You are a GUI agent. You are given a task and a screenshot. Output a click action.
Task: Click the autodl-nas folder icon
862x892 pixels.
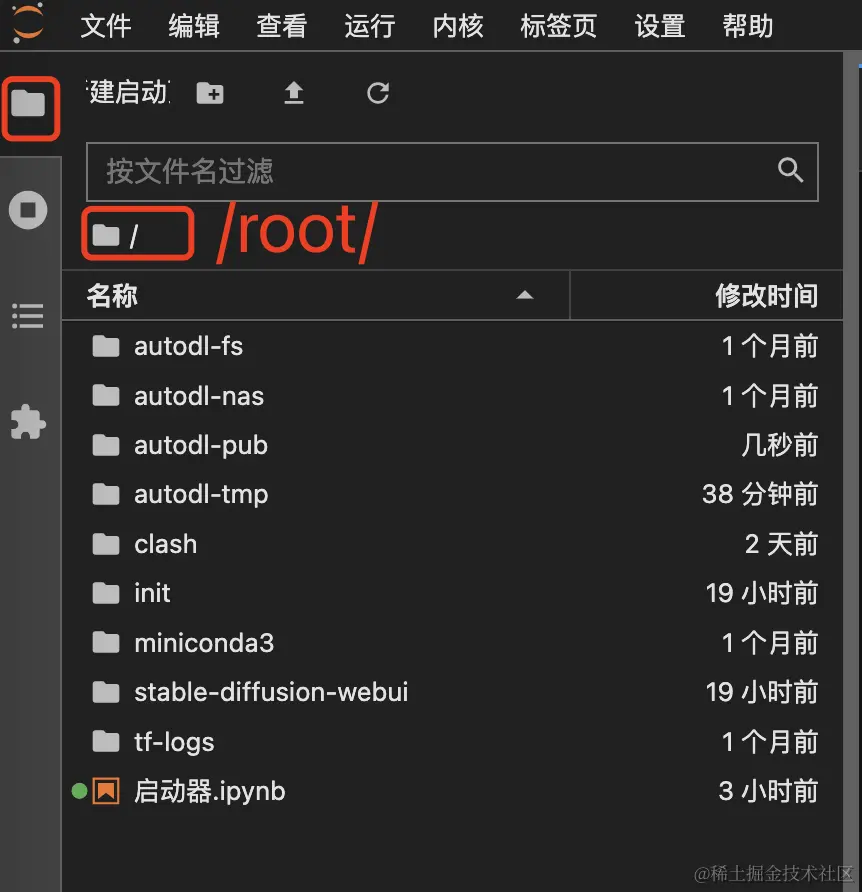point(106,395)
